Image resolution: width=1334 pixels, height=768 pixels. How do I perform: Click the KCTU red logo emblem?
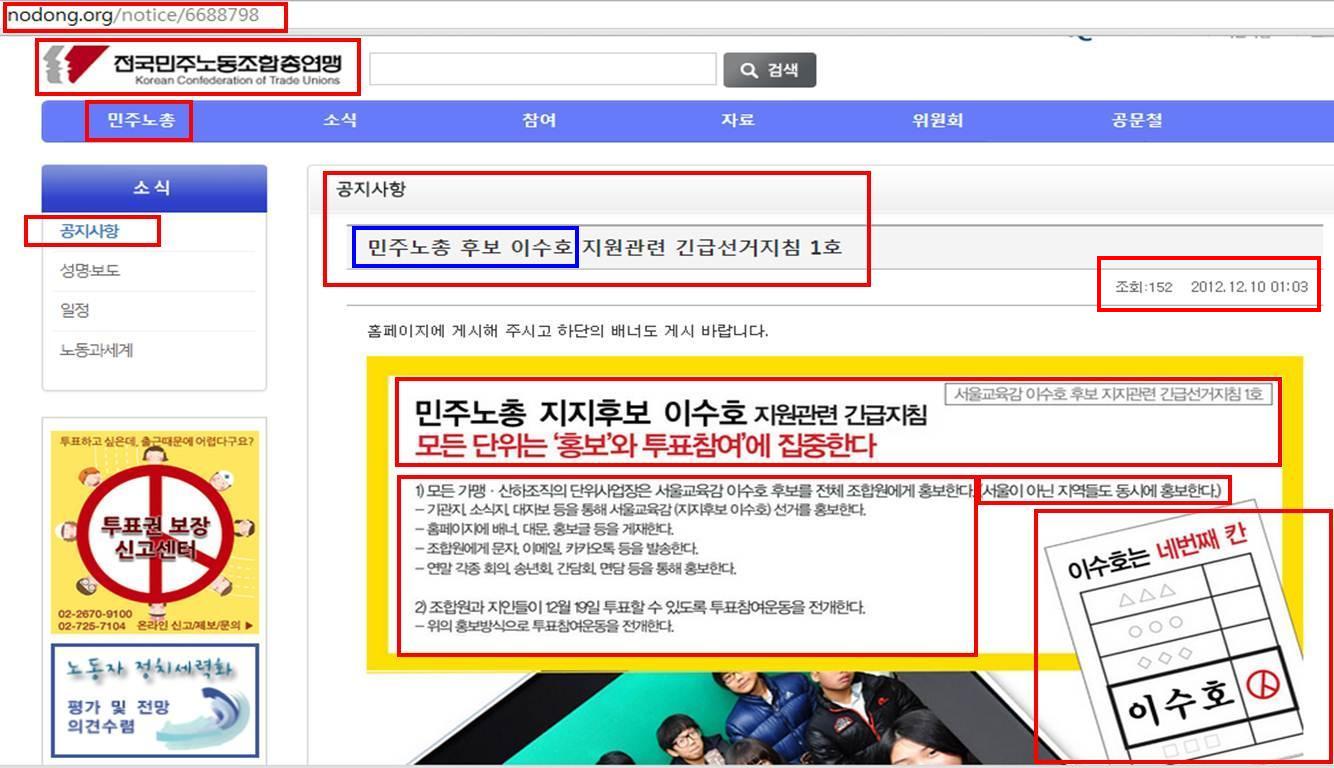click(76, 66)
